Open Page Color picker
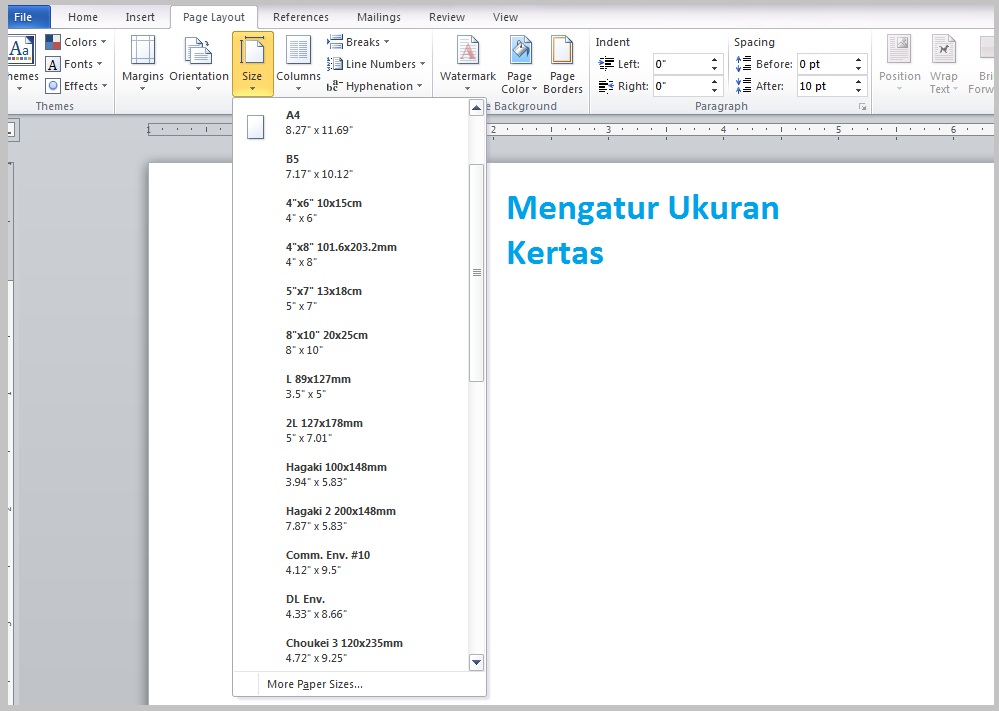The image size is (999, 711). pyautogui.click(x=519, y=64)
